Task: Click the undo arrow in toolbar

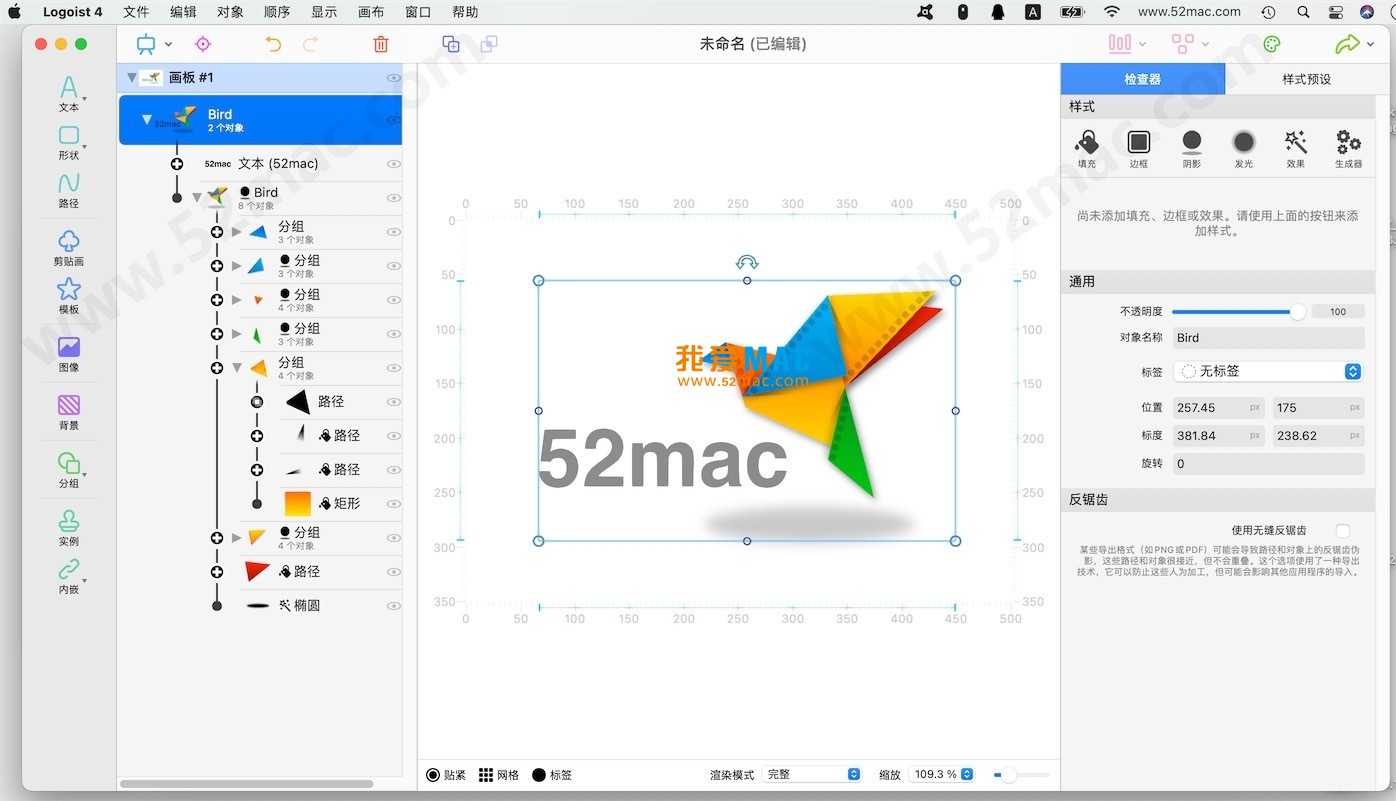Action: click(x=273, y=44)
